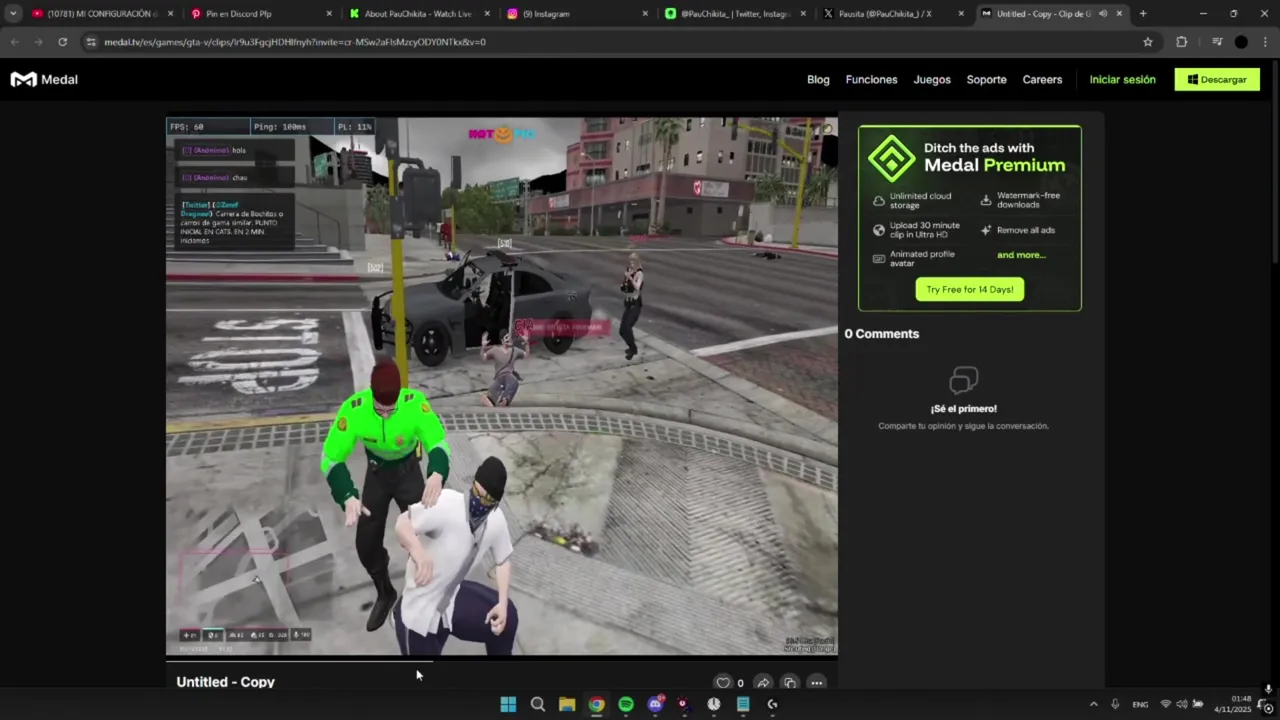This screenshot has width=1280, height=720.
Task: Open File Explorer from taskbar
Action: pyautogui.click(x=567, y=704)
